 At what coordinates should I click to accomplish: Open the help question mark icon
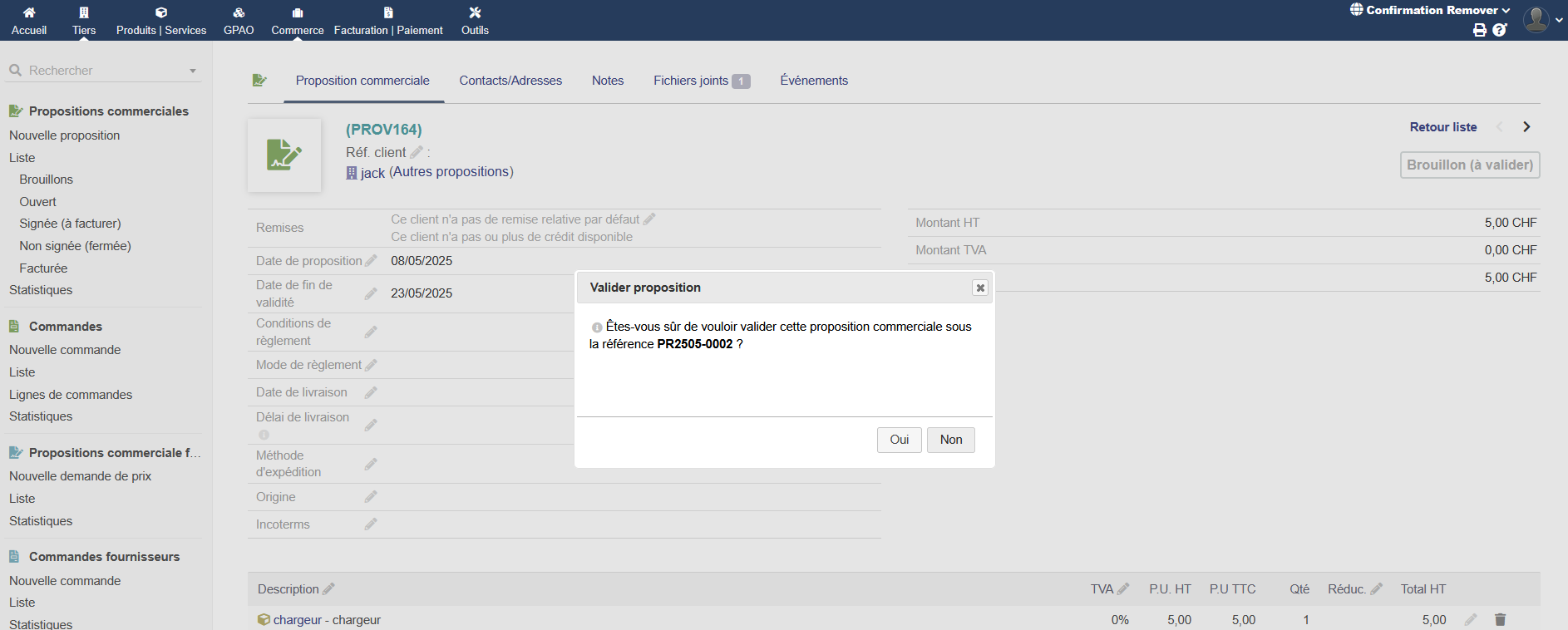pos(1500,30)
